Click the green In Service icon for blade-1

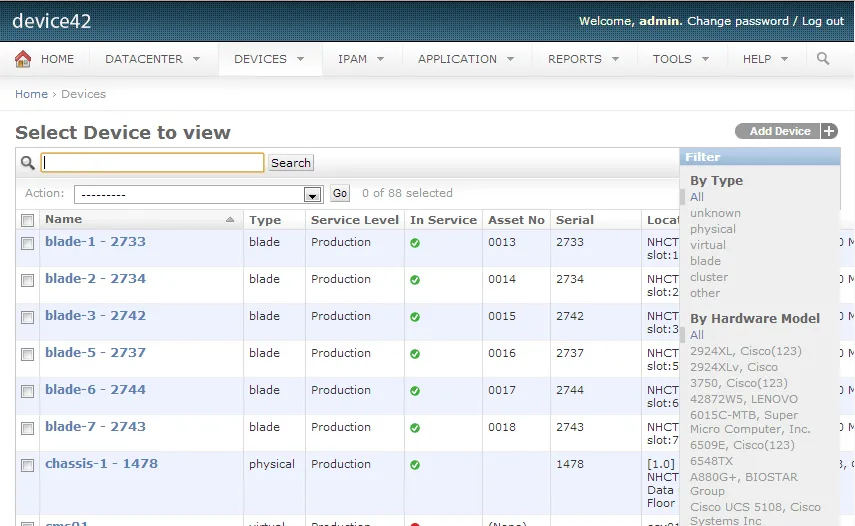(x=415, y=243)
